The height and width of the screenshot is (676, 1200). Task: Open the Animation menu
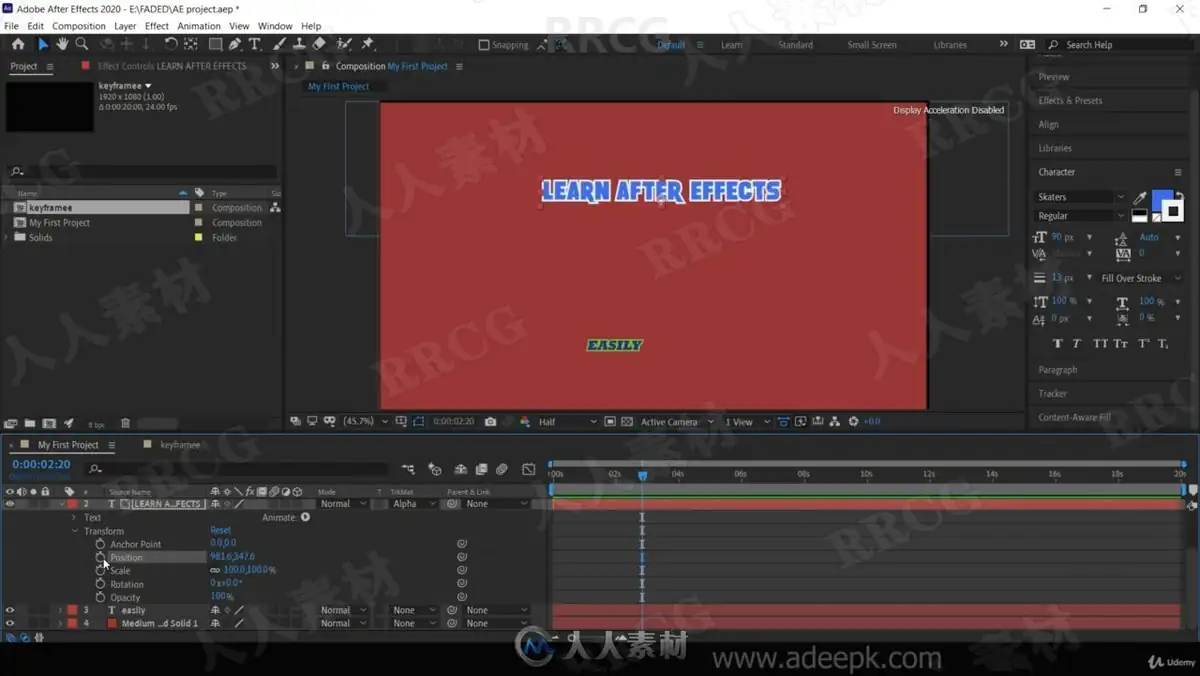point(199,26)
